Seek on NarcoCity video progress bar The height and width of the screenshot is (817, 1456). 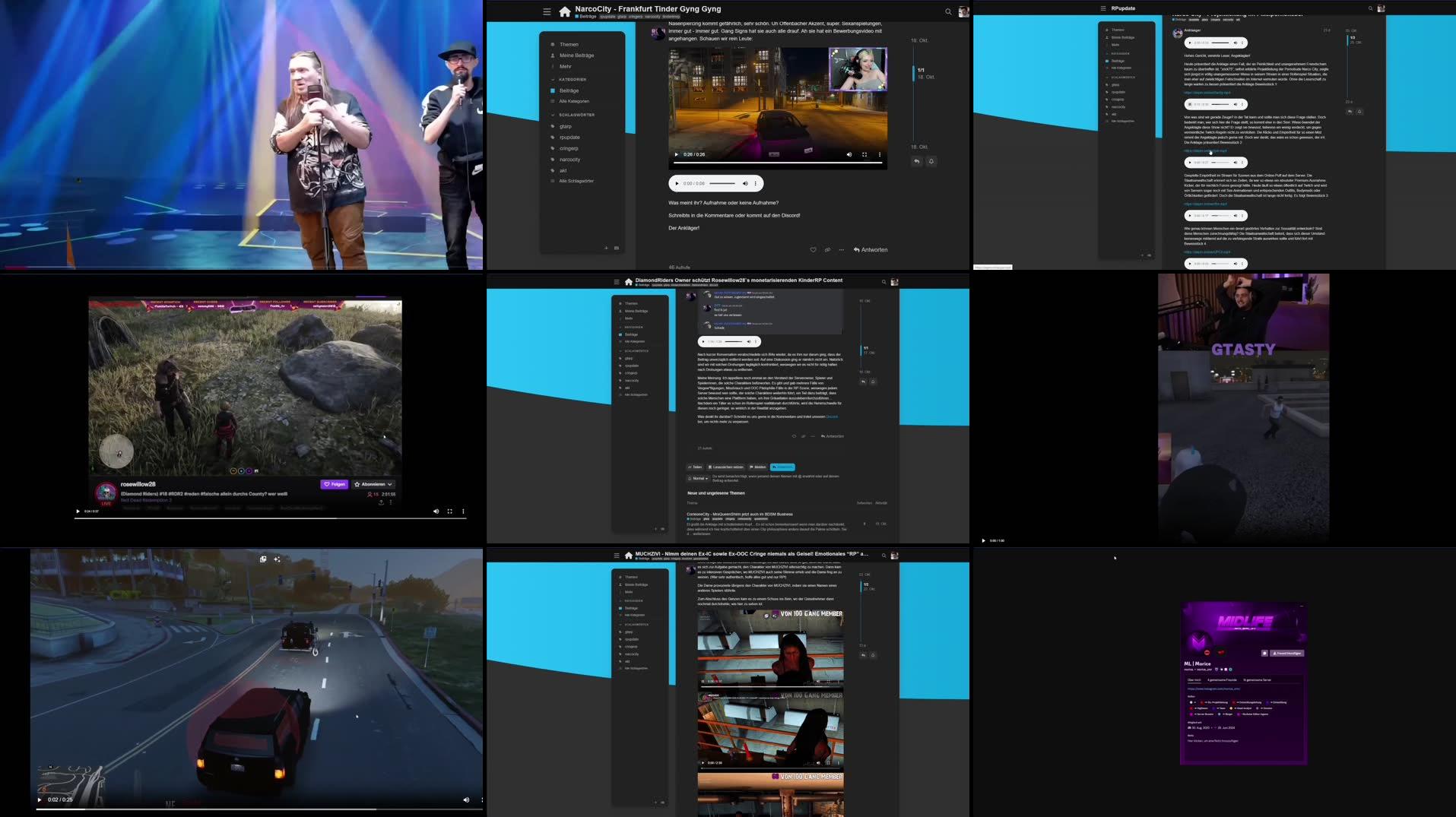(x=777, y=162)
